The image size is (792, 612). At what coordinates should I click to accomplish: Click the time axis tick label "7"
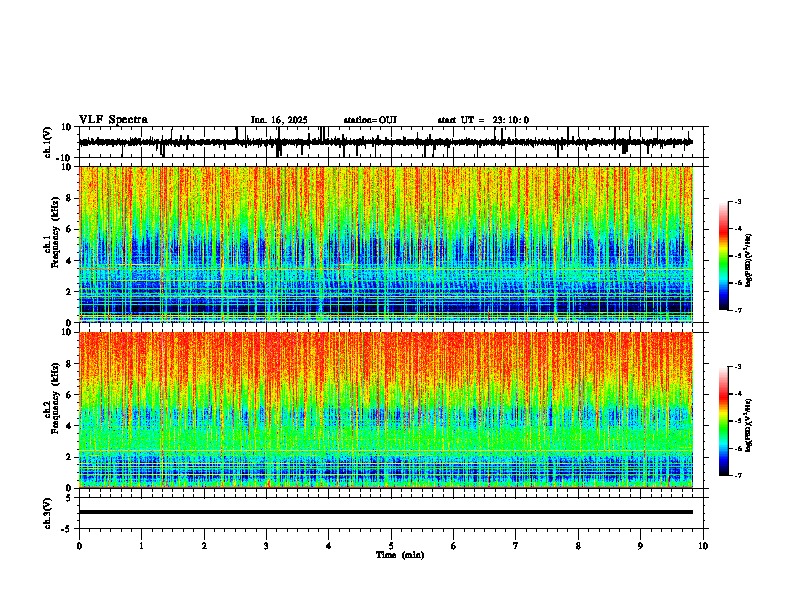pos(516,546)
